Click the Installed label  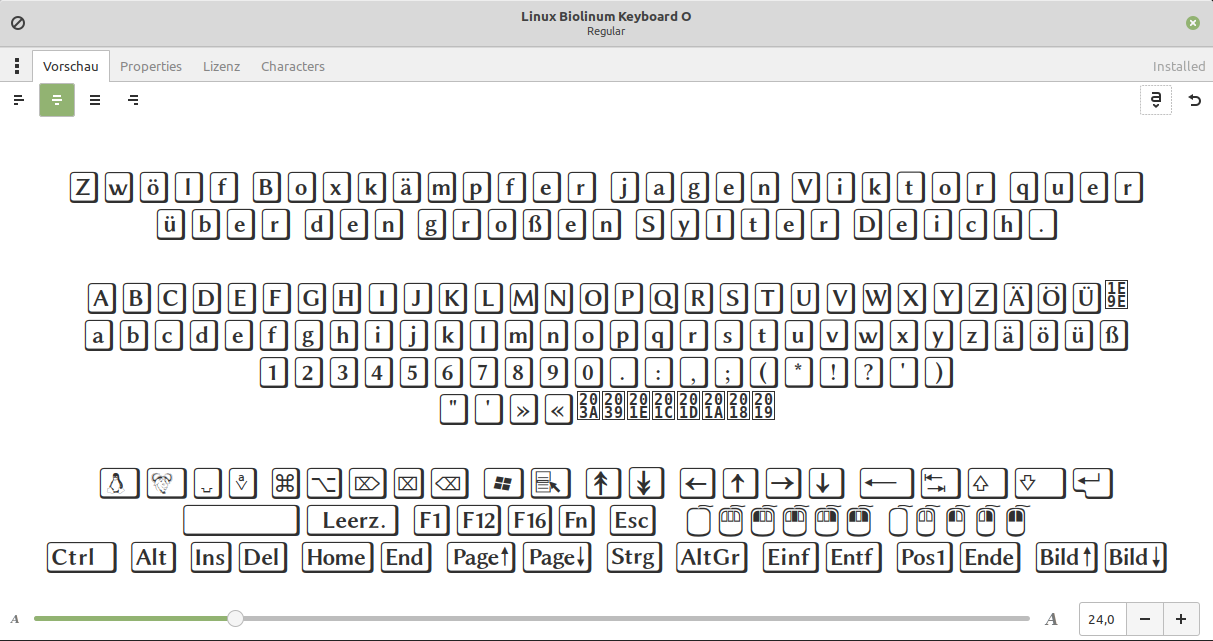1178,66
